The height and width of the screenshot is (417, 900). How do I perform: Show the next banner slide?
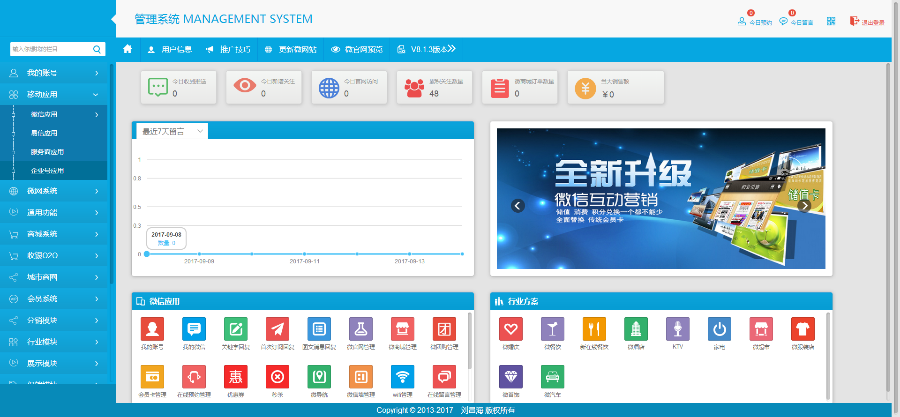(804, 205)
